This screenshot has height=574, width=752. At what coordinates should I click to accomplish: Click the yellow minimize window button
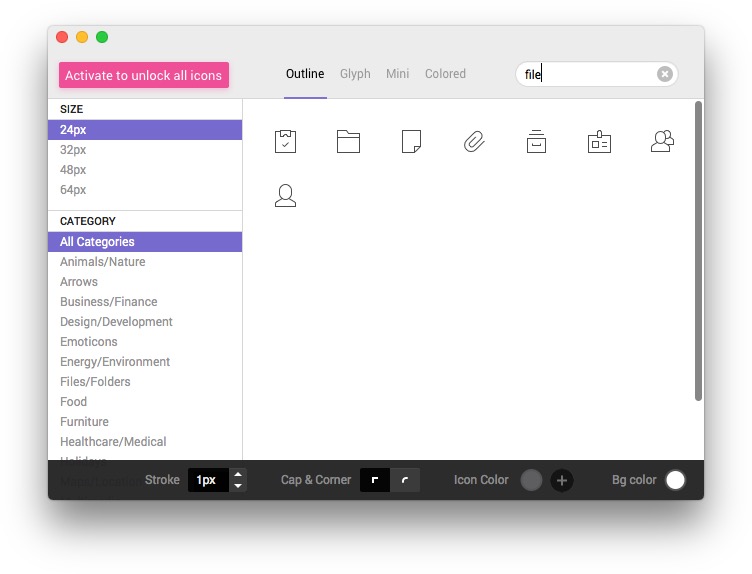82,37
